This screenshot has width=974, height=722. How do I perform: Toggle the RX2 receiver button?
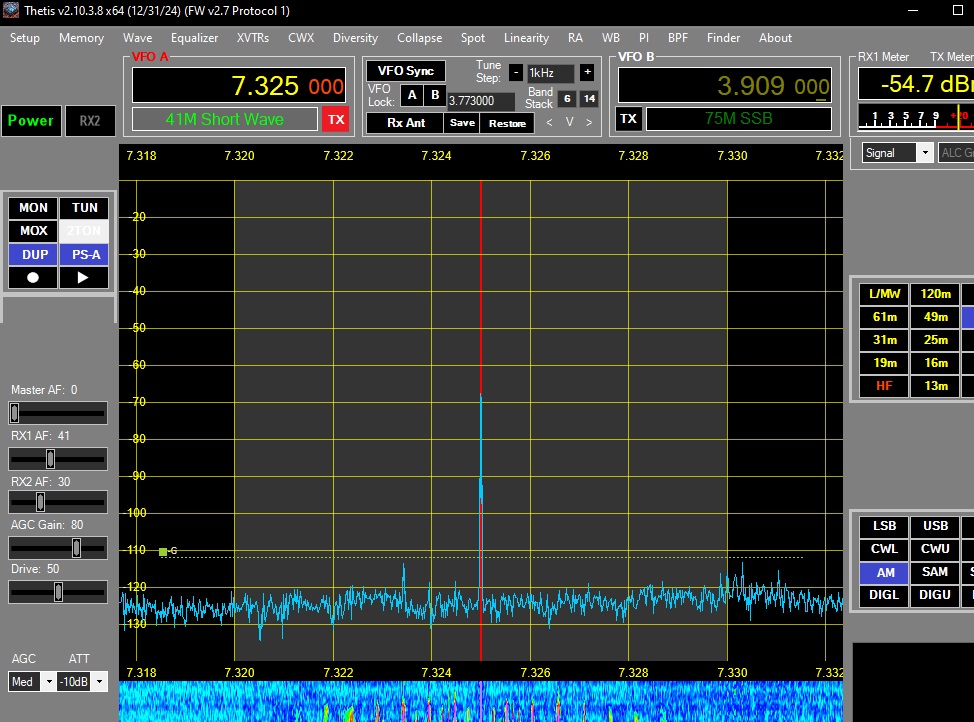[90, 121]
